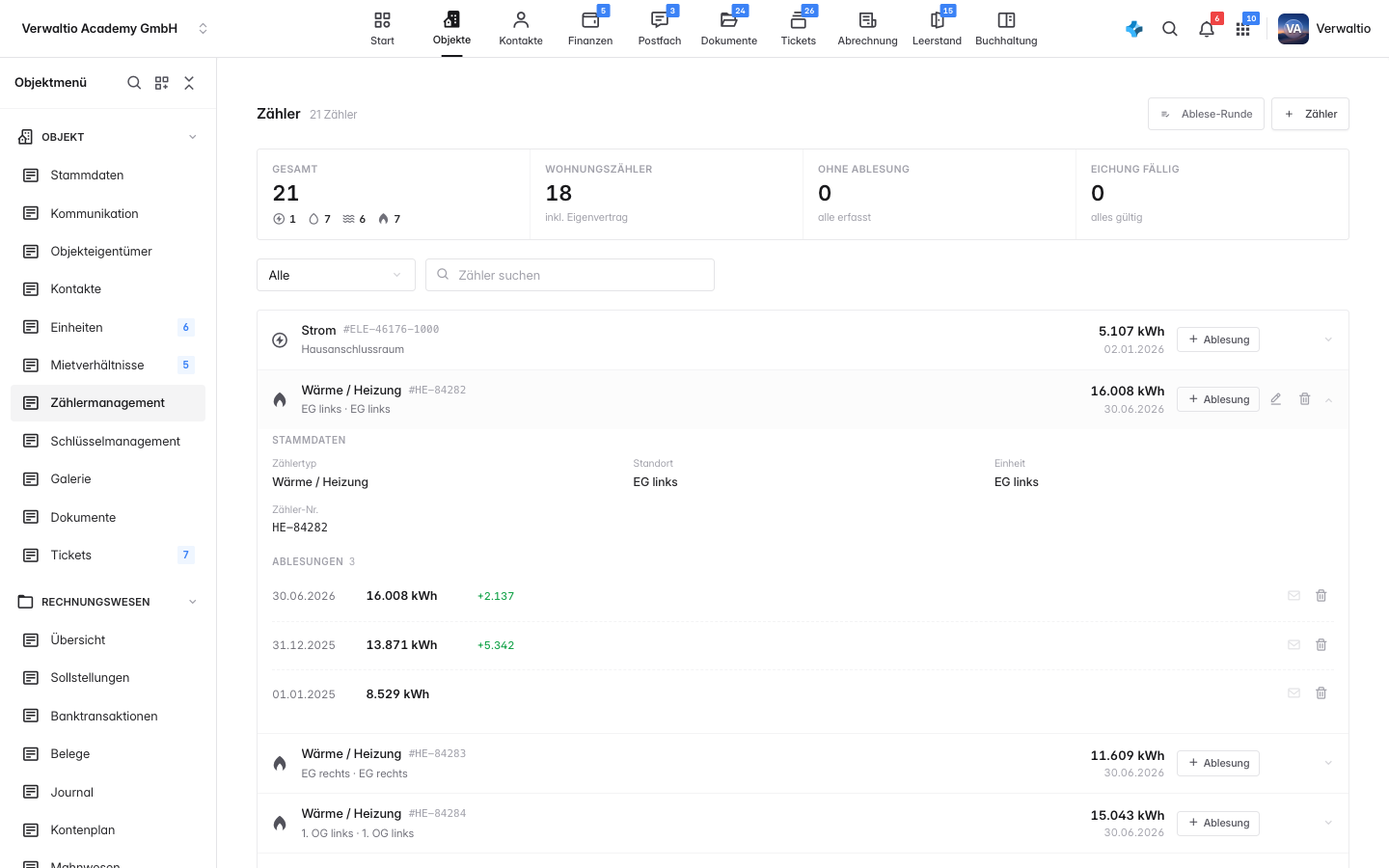Image resolution: width=1389 pixels, height=868 pixels.
Task: Open the Dokumente icon in top navigation
Action: point(729,20)
